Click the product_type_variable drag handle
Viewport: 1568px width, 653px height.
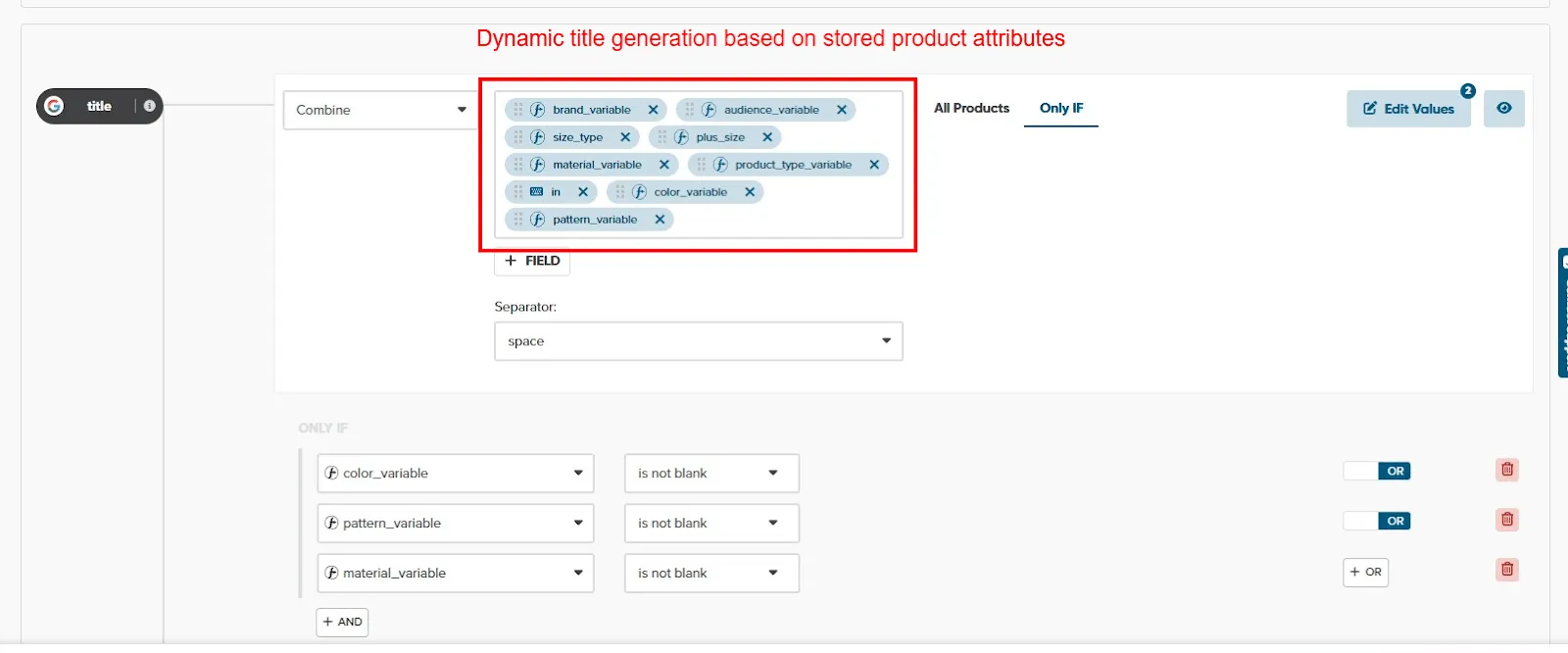pyautogui.click(x=702, y=165)
